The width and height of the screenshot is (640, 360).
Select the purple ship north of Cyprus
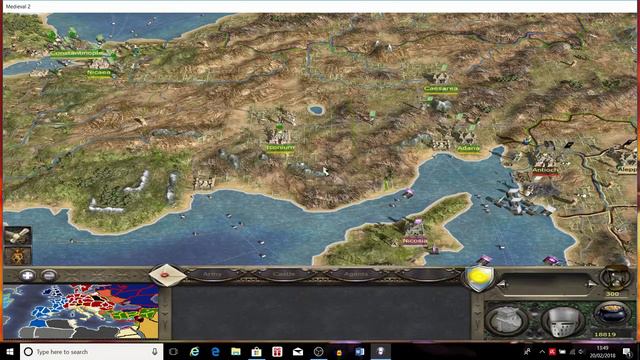click(409, 193)
